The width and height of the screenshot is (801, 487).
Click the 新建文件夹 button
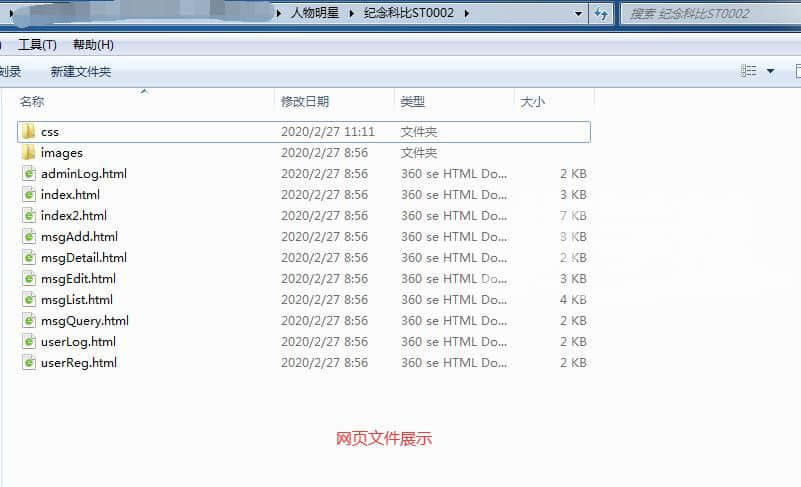point(81,72)
